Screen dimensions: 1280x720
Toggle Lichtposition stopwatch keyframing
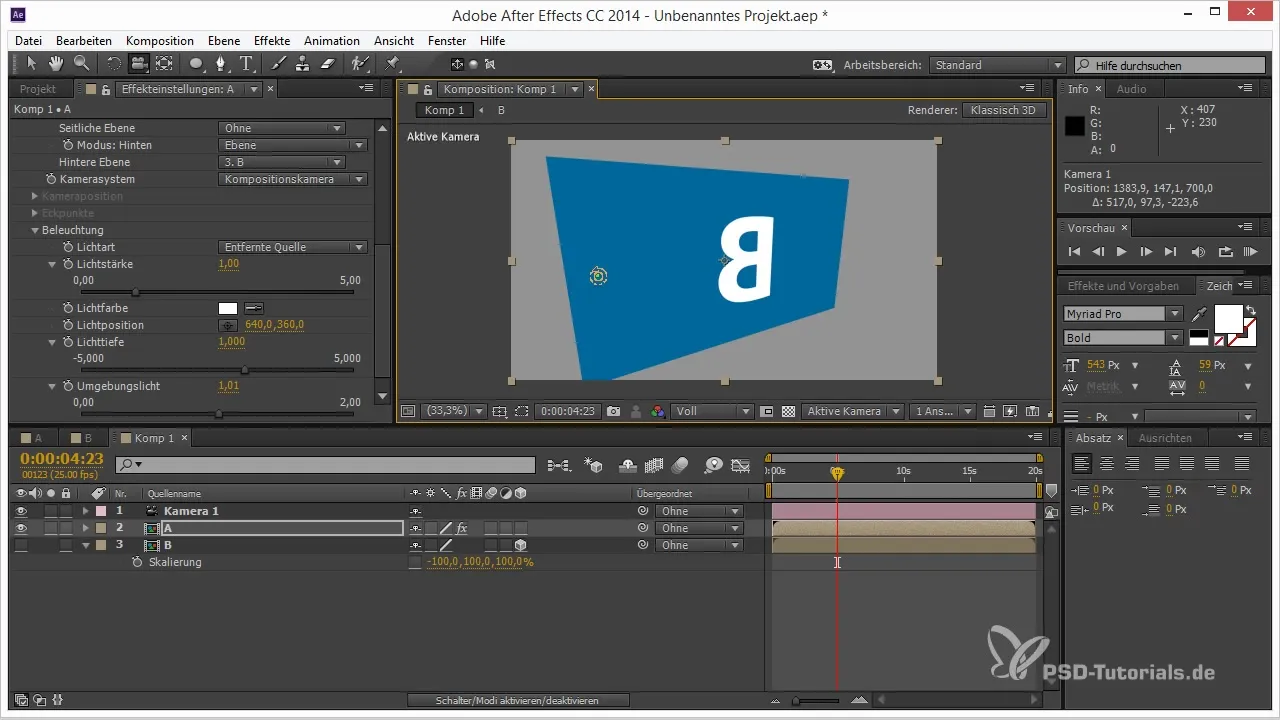[68, 325]
